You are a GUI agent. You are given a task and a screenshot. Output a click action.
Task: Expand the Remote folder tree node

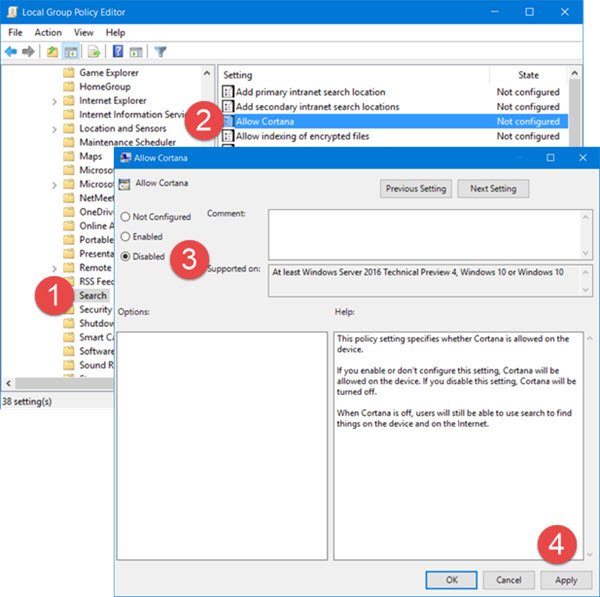click(54, 268)
